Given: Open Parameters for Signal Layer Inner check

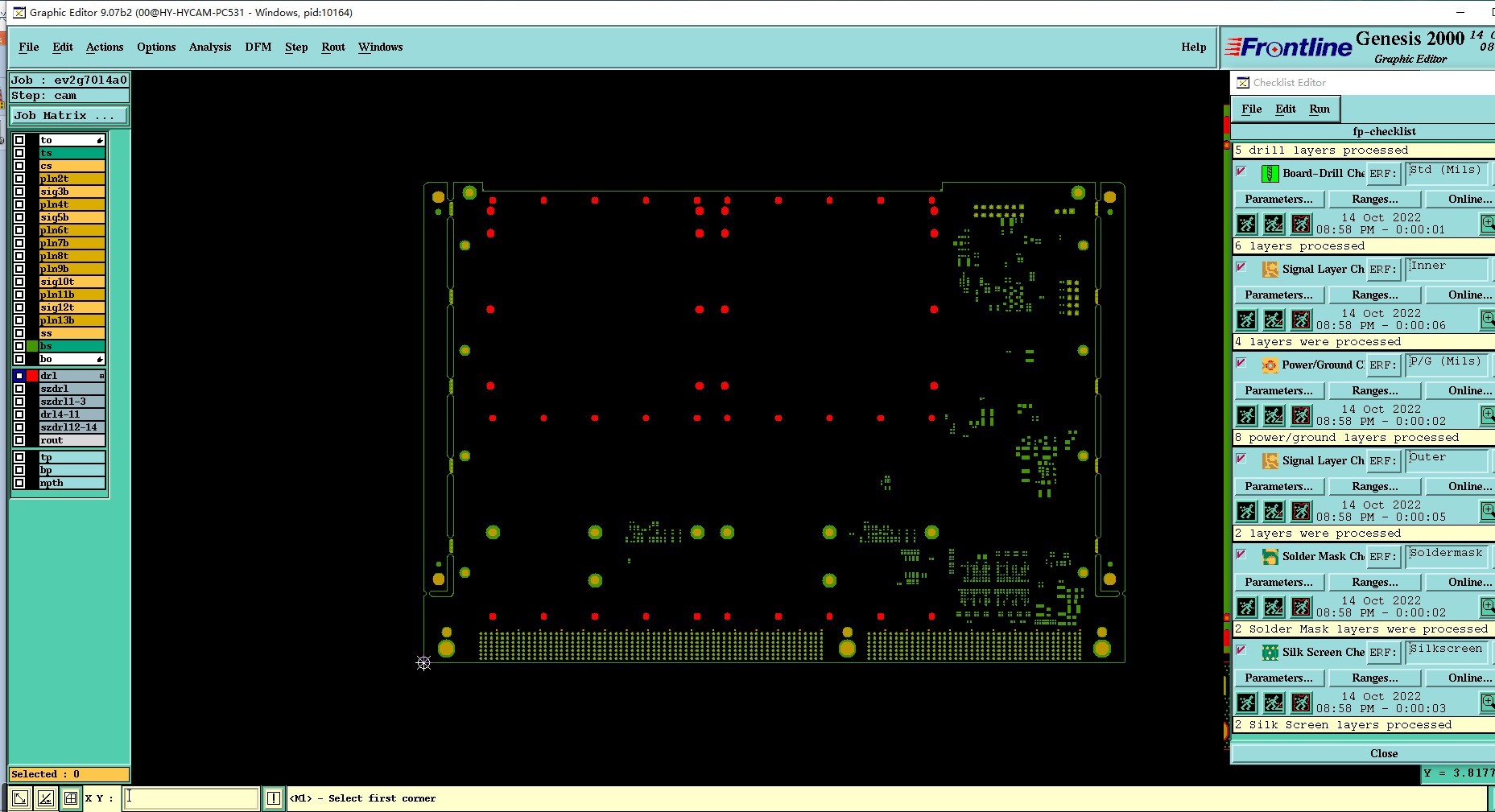Looking at the screenshot, I should [1278, 295].
